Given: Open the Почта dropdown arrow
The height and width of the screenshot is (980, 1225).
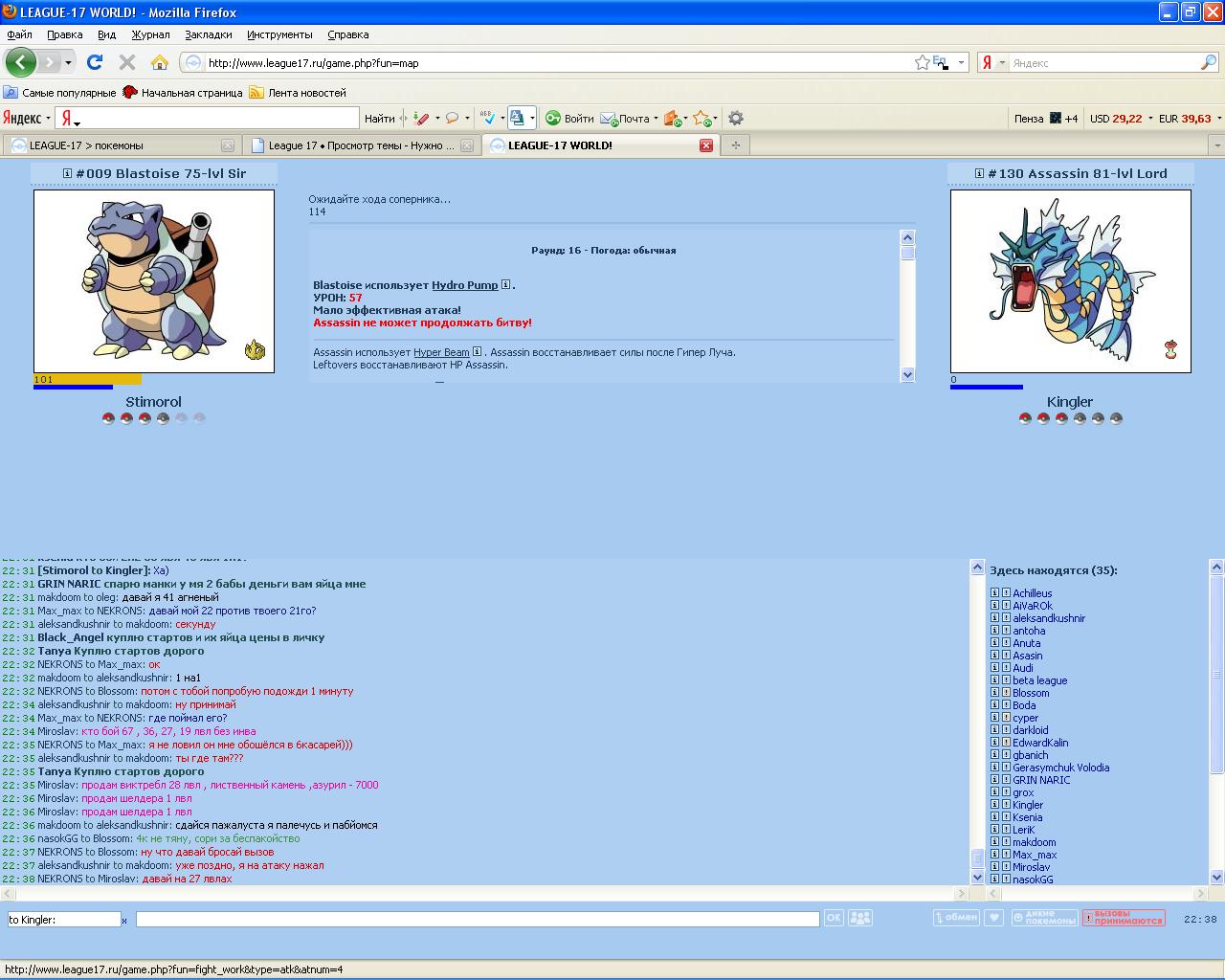Looking at the screenshot, I should pyautogui.click(x=656, y=119).
